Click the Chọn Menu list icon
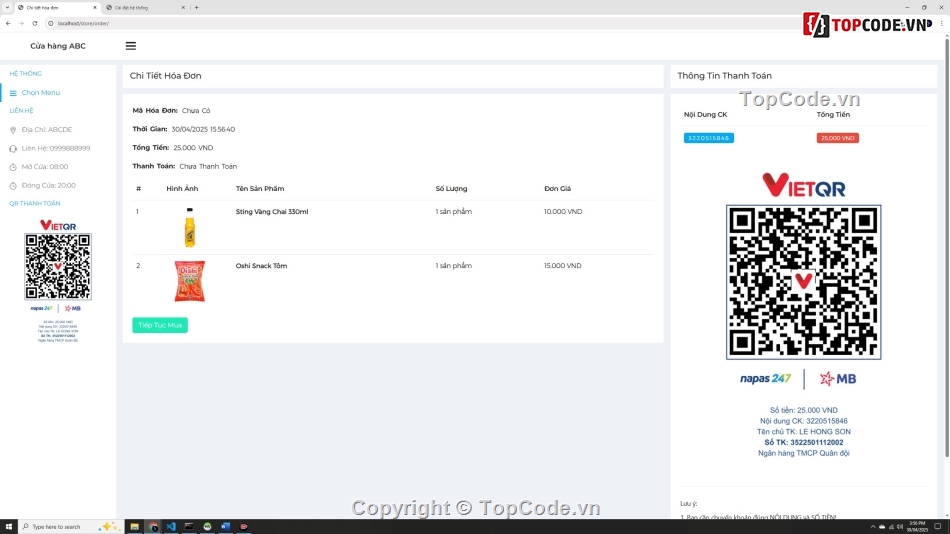Image resolution: width=950 pixels, height=534 pixels. (x=13, y=93)
